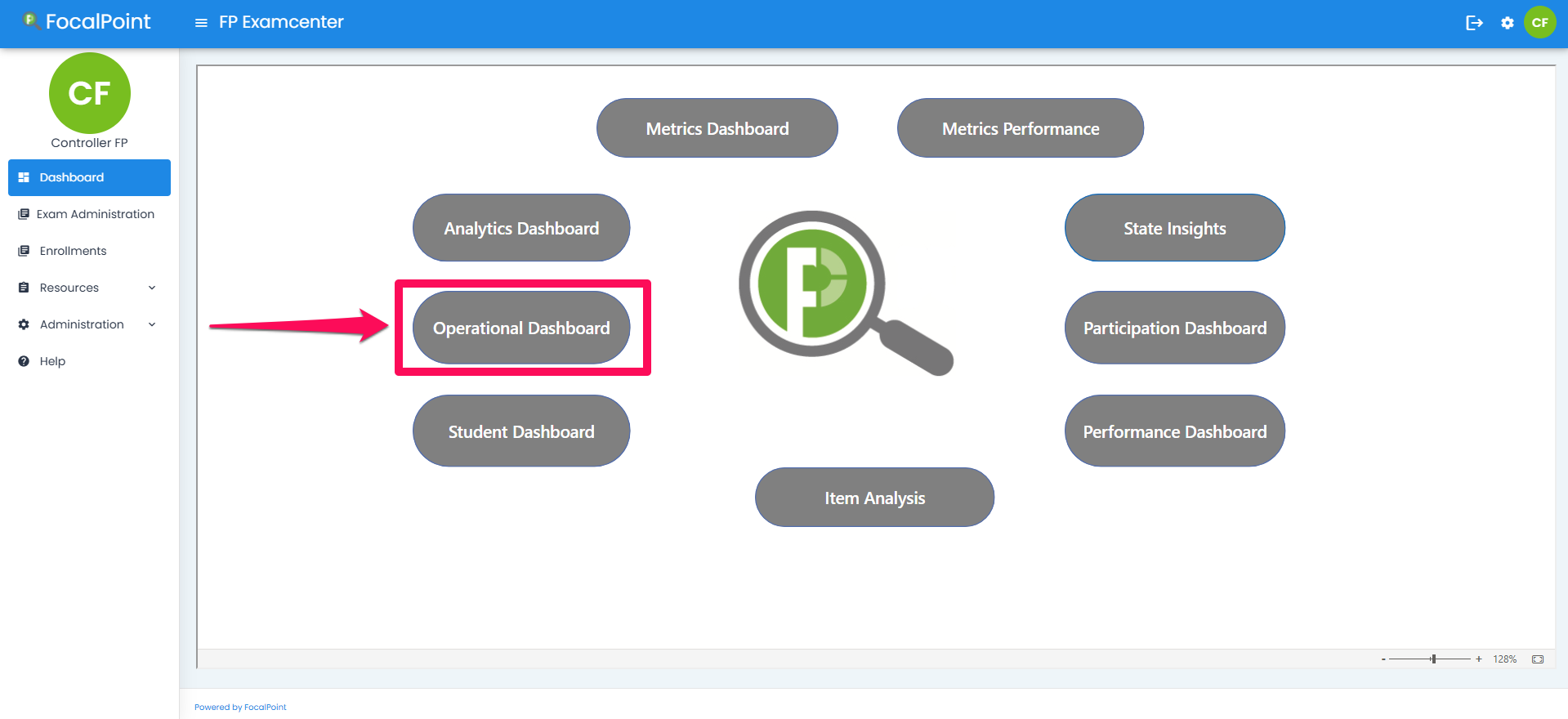Open the Item Analysis report

[874, 498]
